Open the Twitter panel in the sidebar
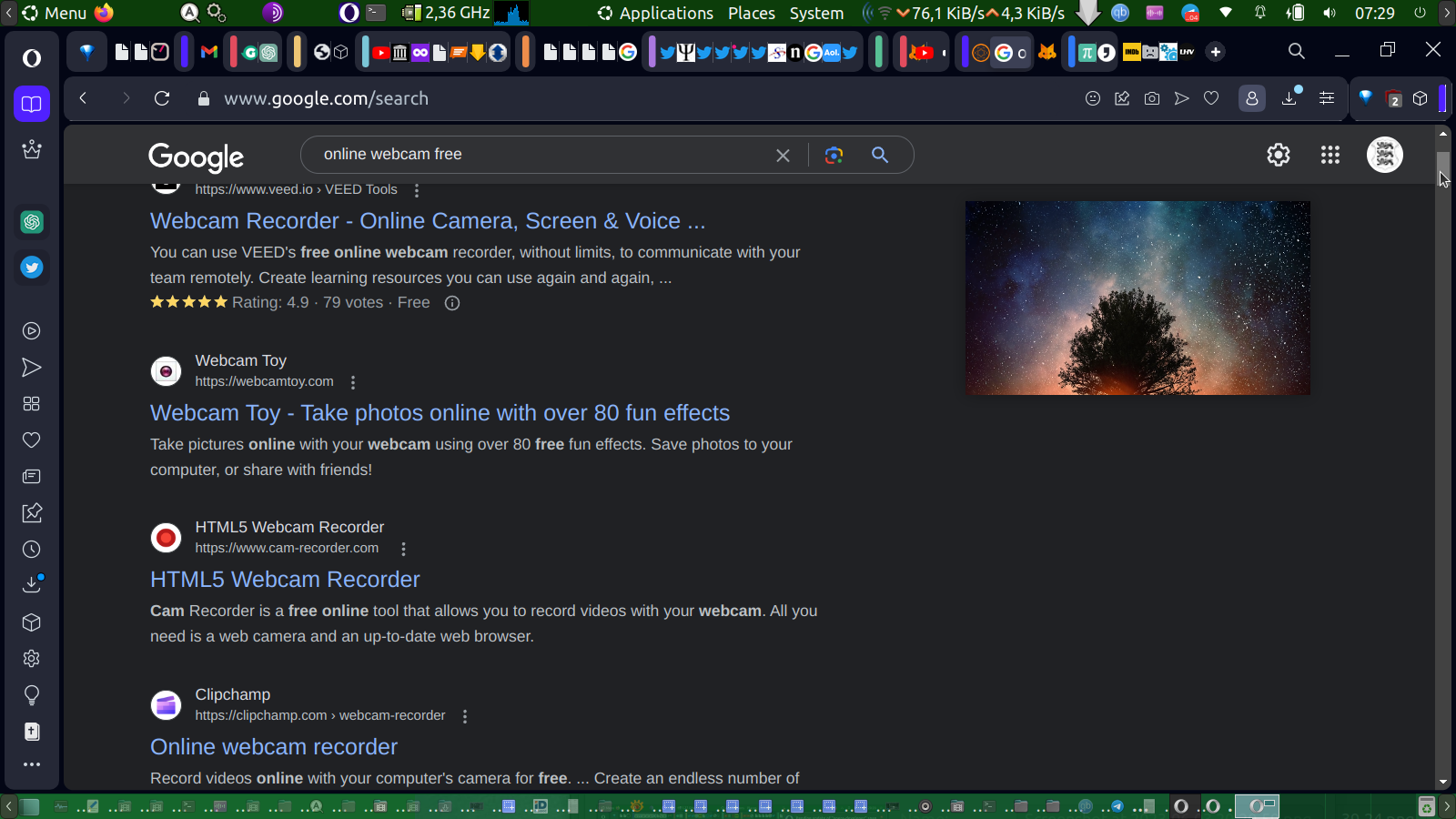 pyautogui.click(x=32, y=268)
